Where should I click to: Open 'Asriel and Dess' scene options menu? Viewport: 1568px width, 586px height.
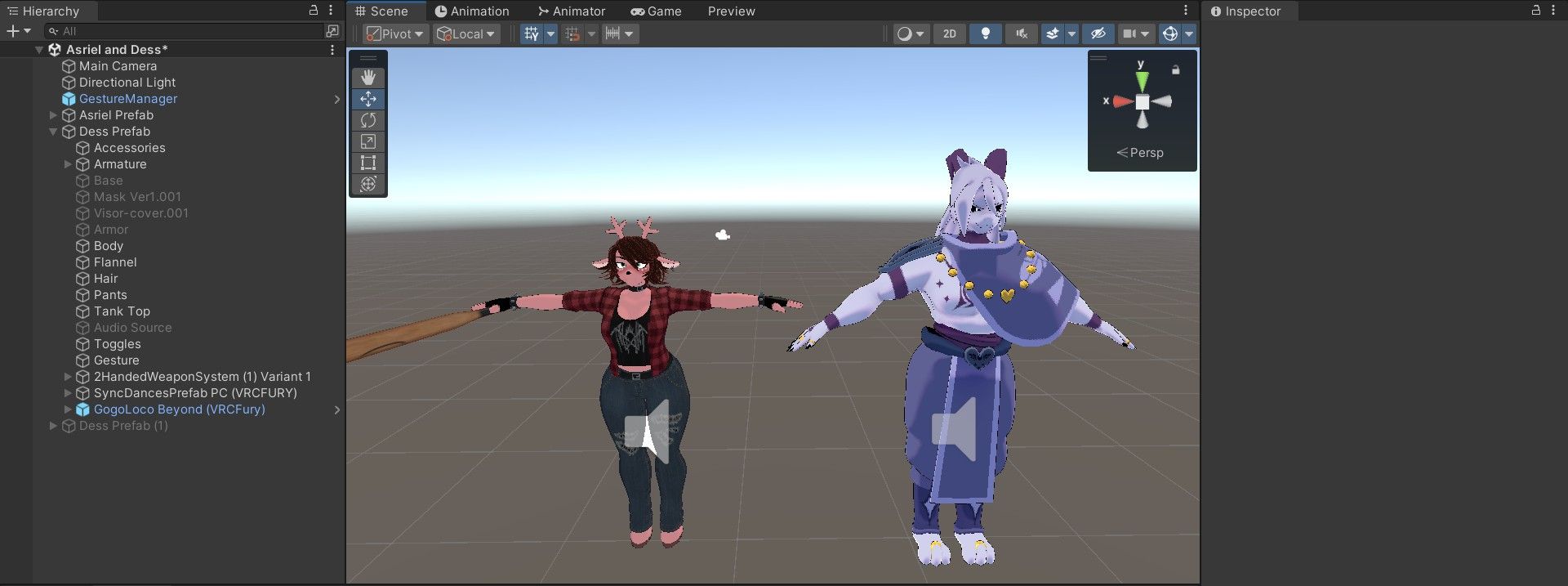(332, 50)
